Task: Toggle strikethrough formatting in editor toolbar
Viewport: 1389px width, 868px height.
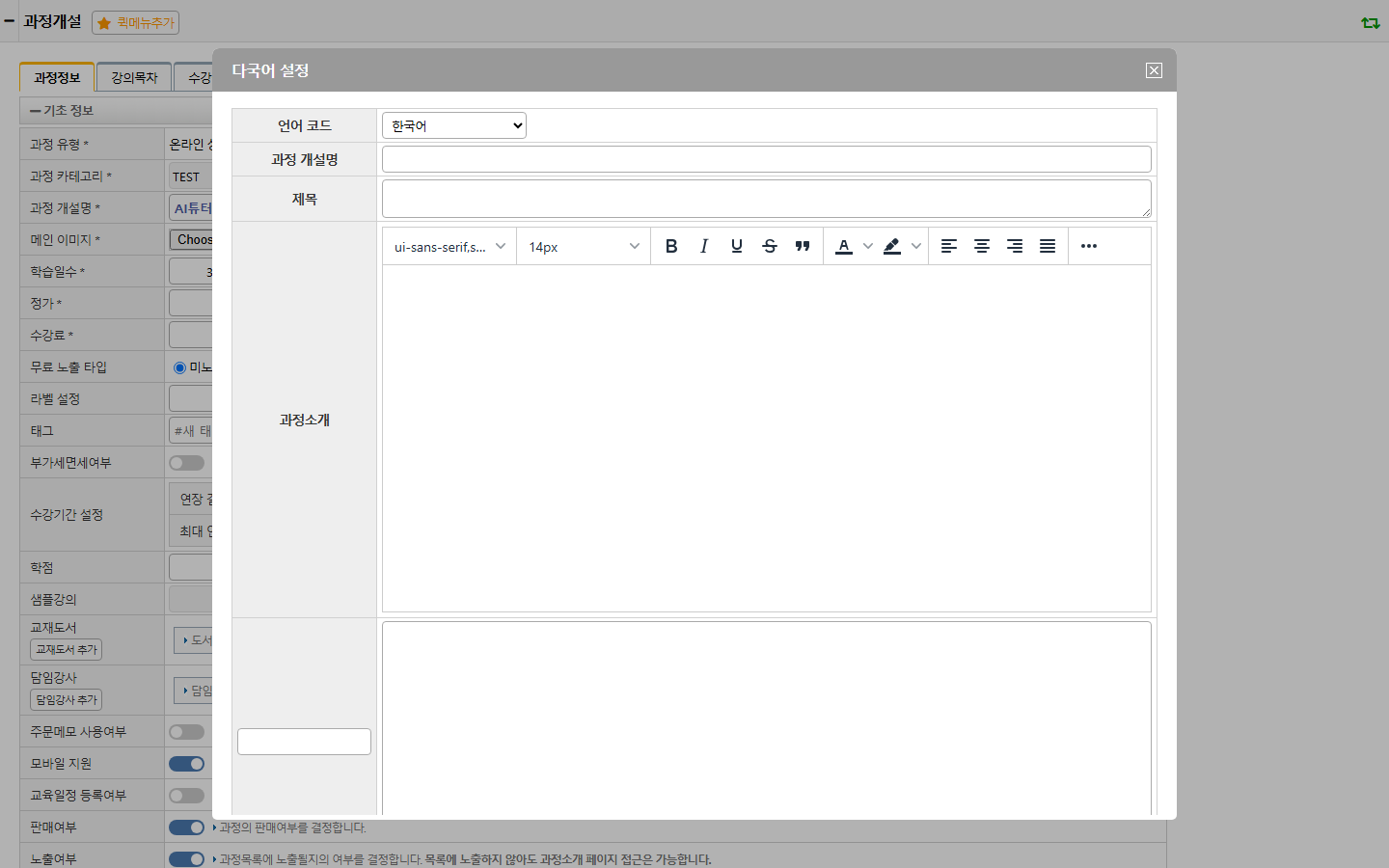Action: pos(770,246)
